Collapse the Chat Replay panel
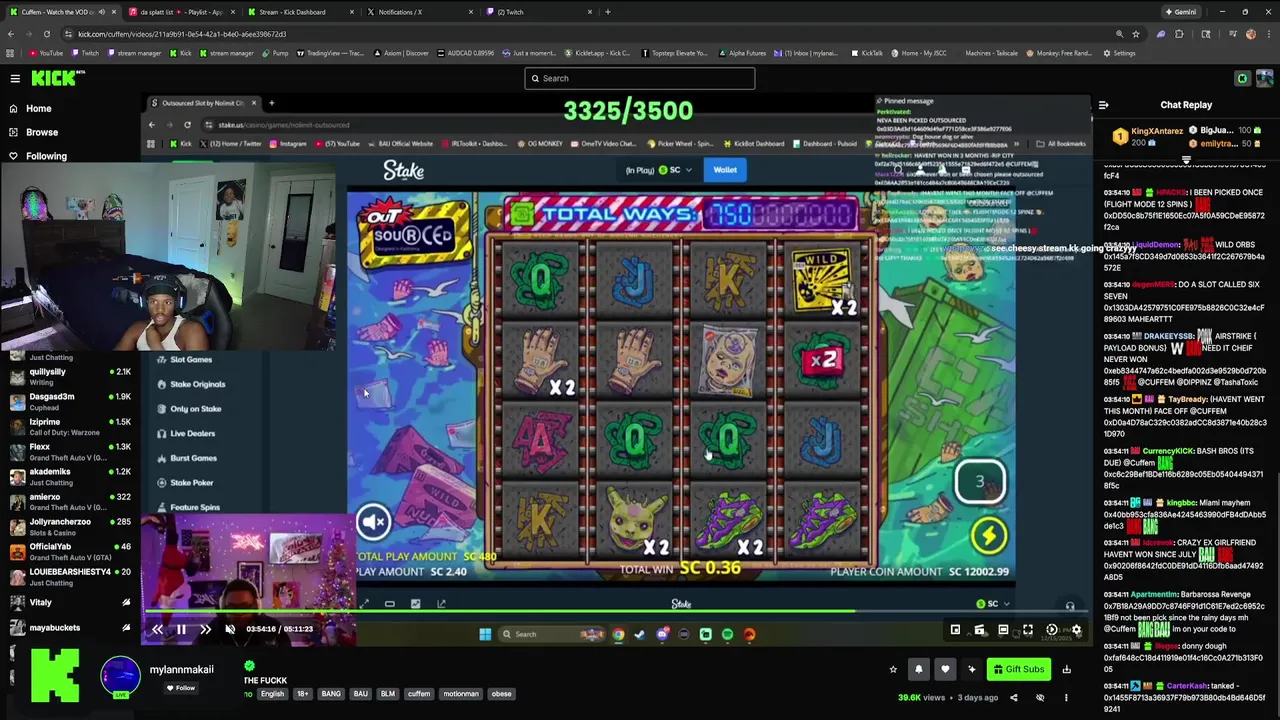 pyautogui.click(x=1103, y=105)
